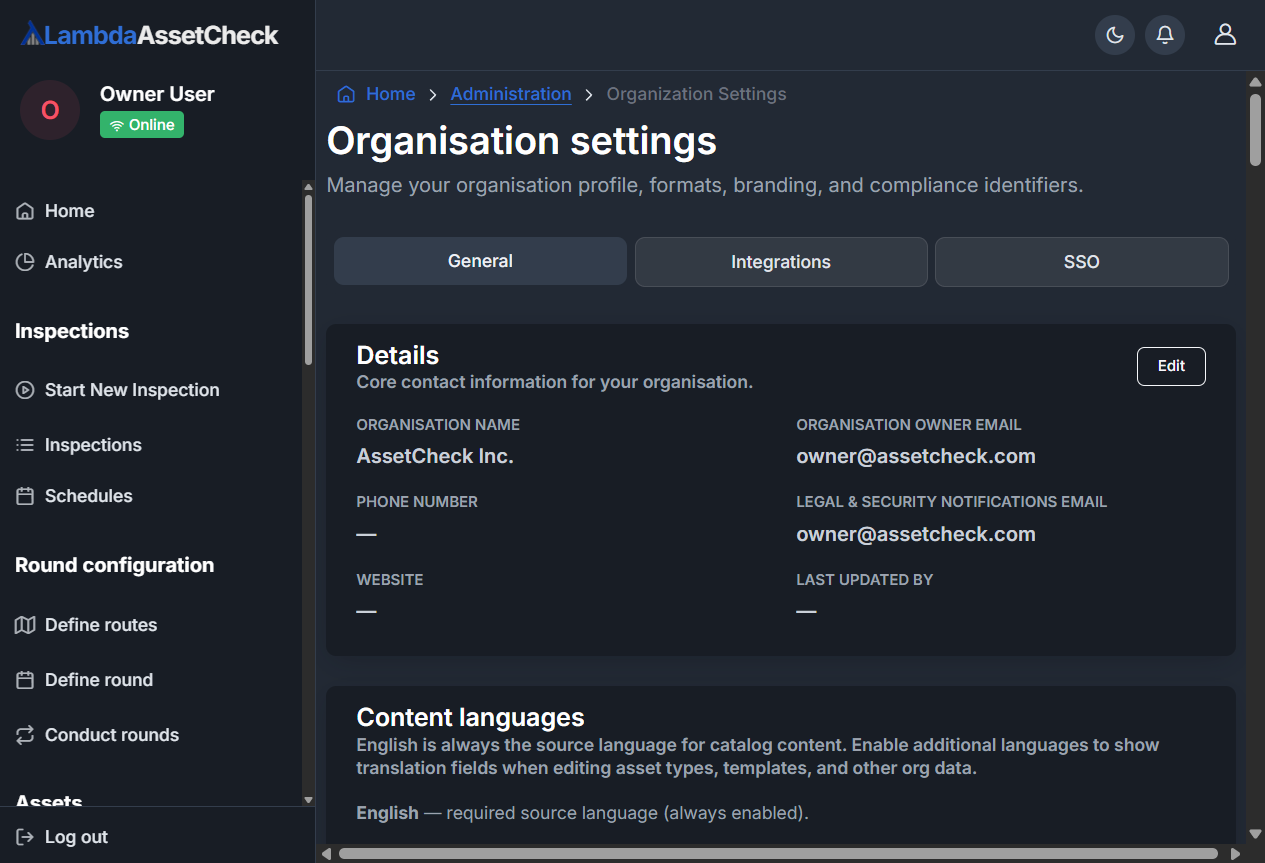The width and height of the screenshot is (1265, 863).
Task: Click the Schedules calendar icon
Action: point(25,496)
